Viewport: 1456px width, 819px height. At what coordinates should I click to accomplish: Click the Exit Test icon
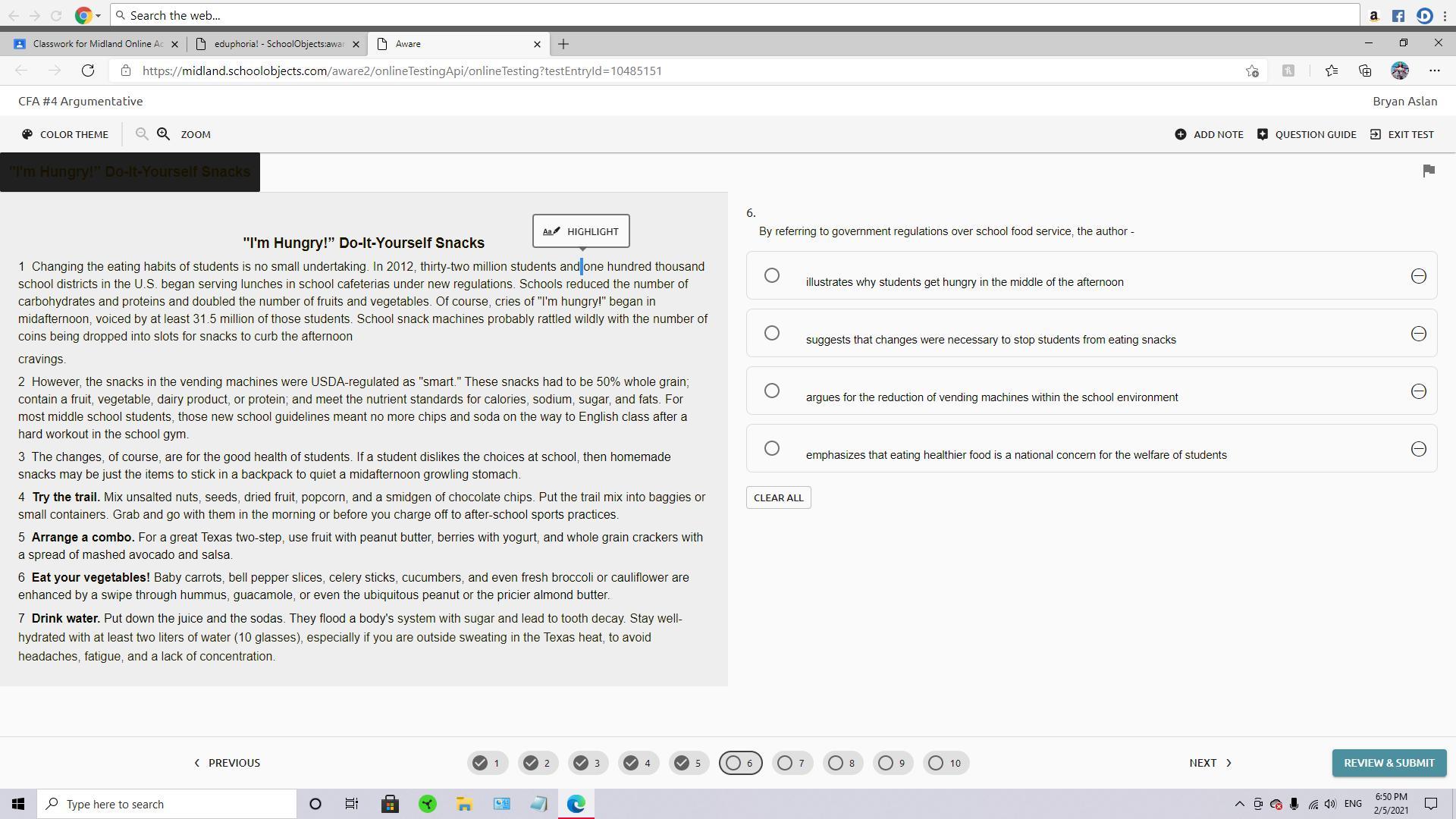(1375, 134)
